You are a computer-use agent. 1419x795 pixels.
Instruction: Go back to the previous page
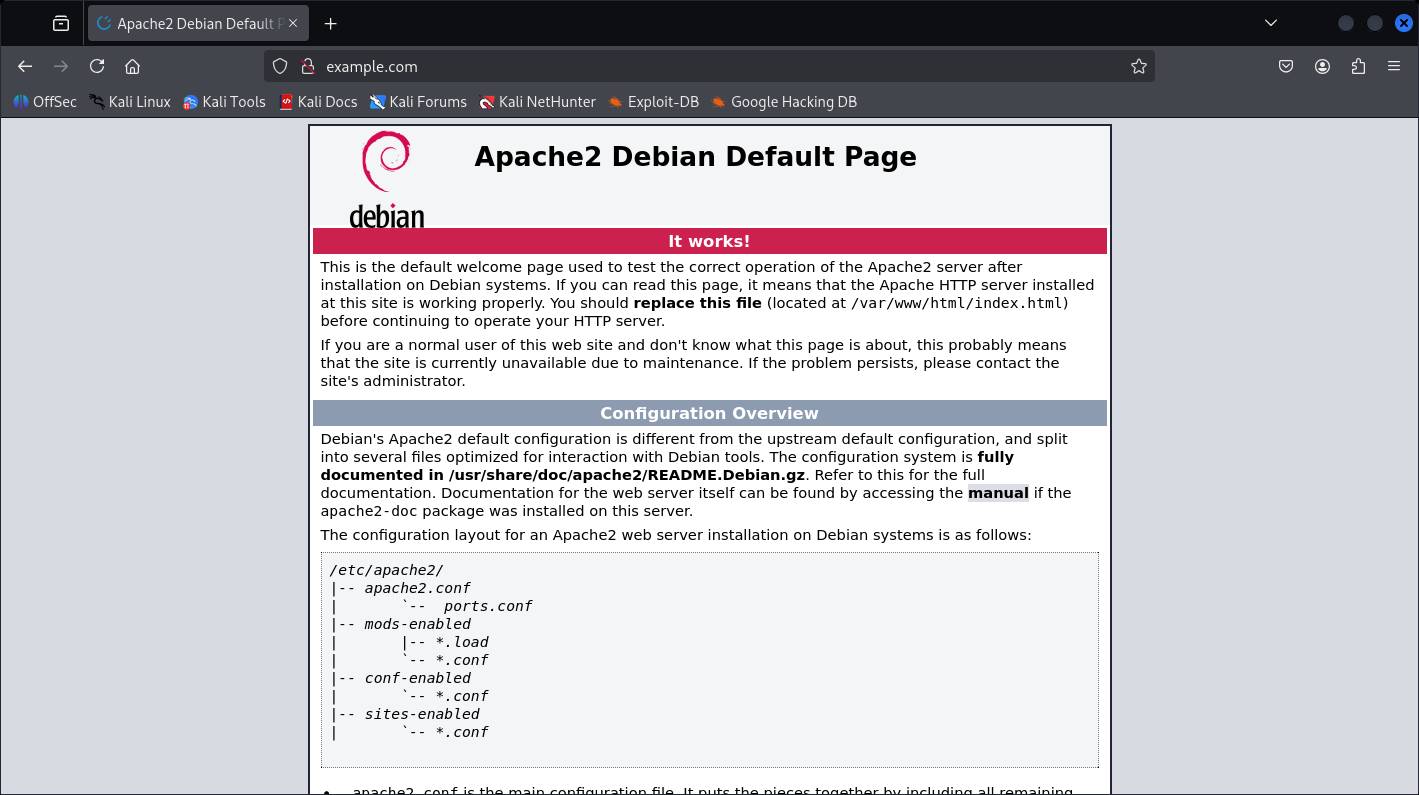point(25,66)
